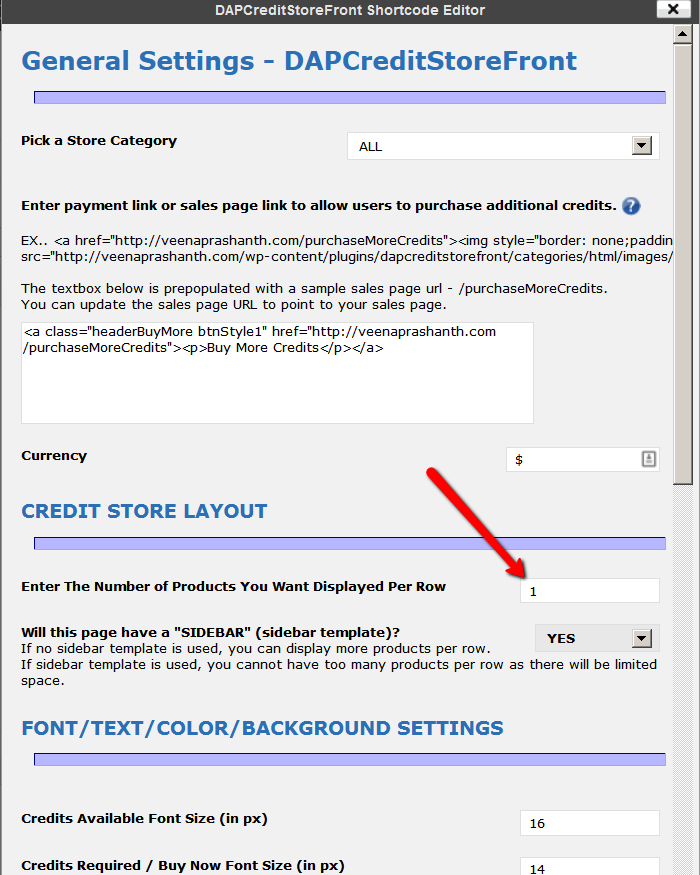The width and height of the screenshot is (700, 875).
Task: Click the FONT/TEXT/COLOR/BACKGROUND SETTINGS heading
Action: pos(262,727)
